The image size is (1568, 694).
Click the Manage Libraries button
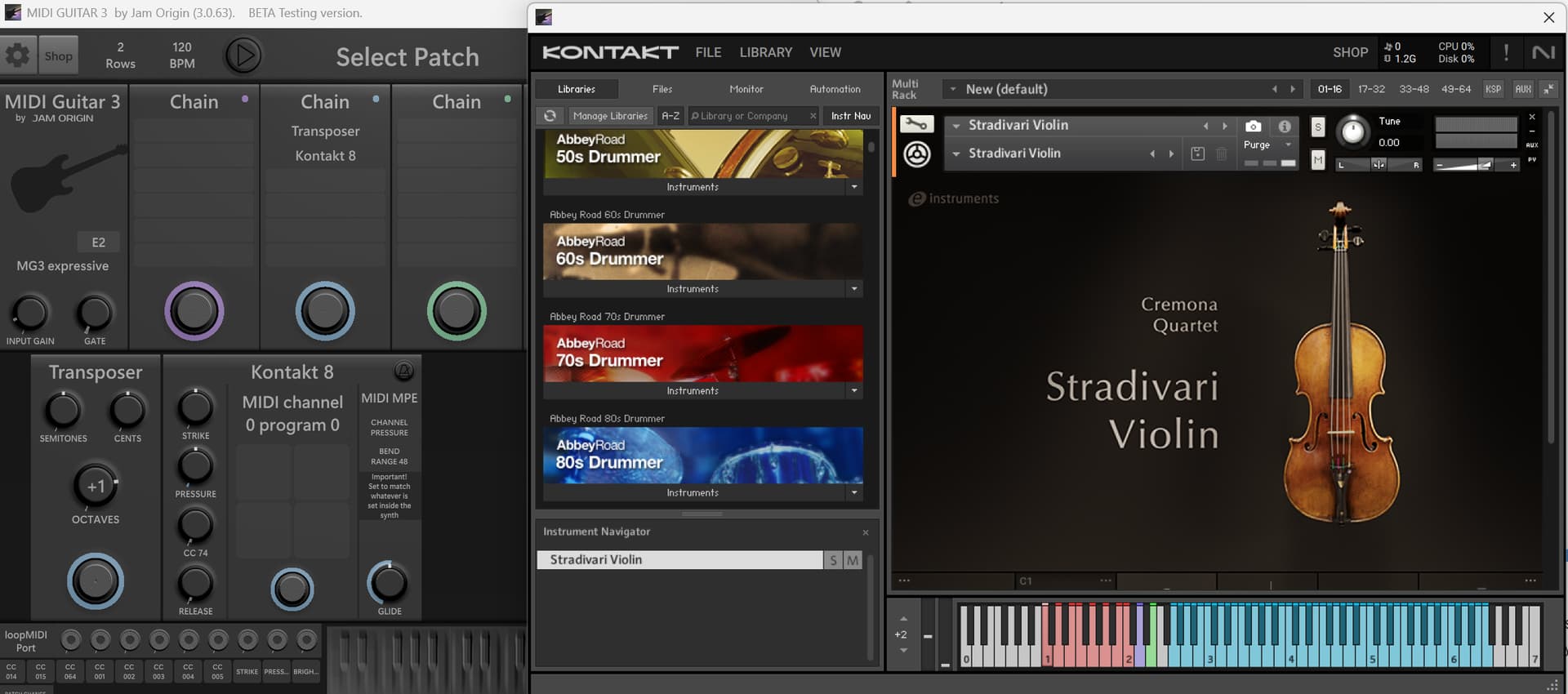point(610,116)
